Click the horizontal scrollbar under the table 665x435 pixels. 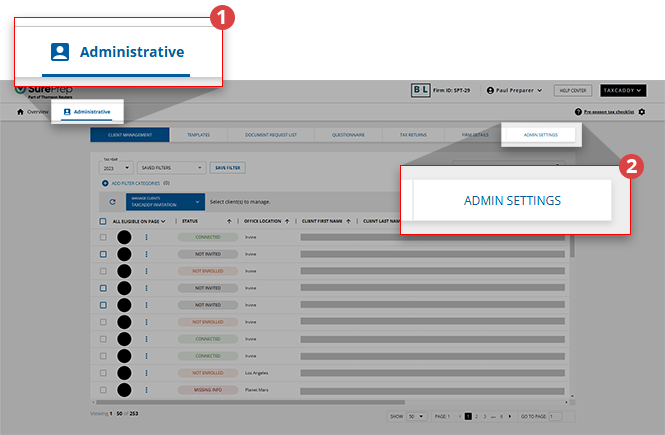coord(250,402)
